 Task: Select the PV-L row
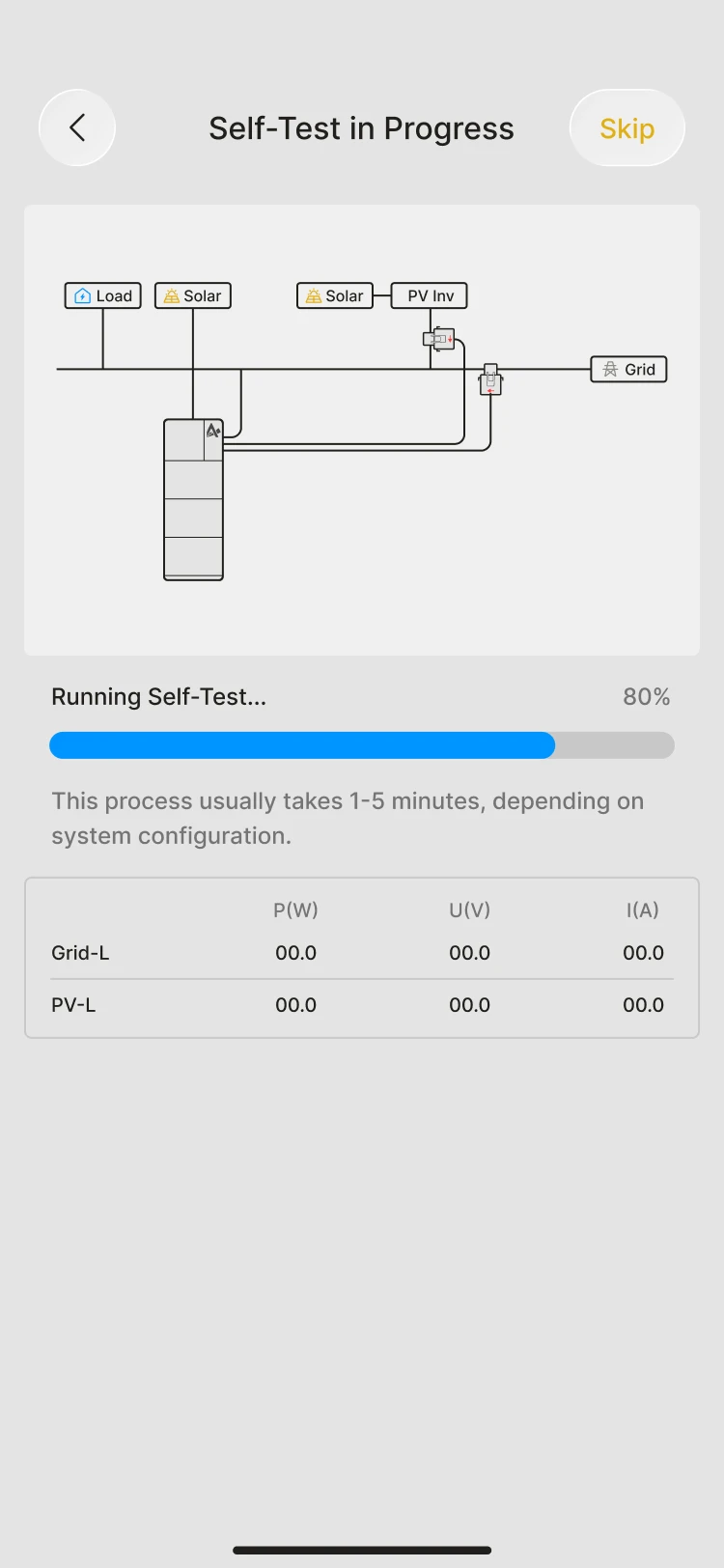pos(362,1005)
